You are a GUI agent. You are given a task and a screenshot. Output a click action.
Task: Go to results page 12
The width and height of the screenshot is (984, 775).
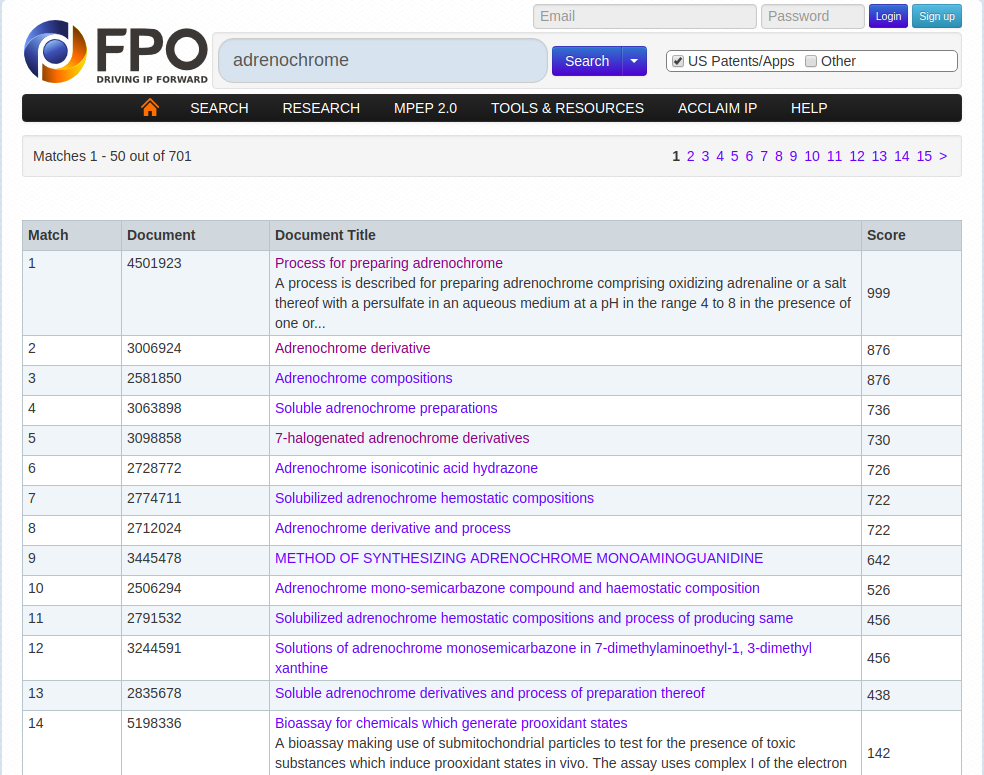[x=857, y=156]
